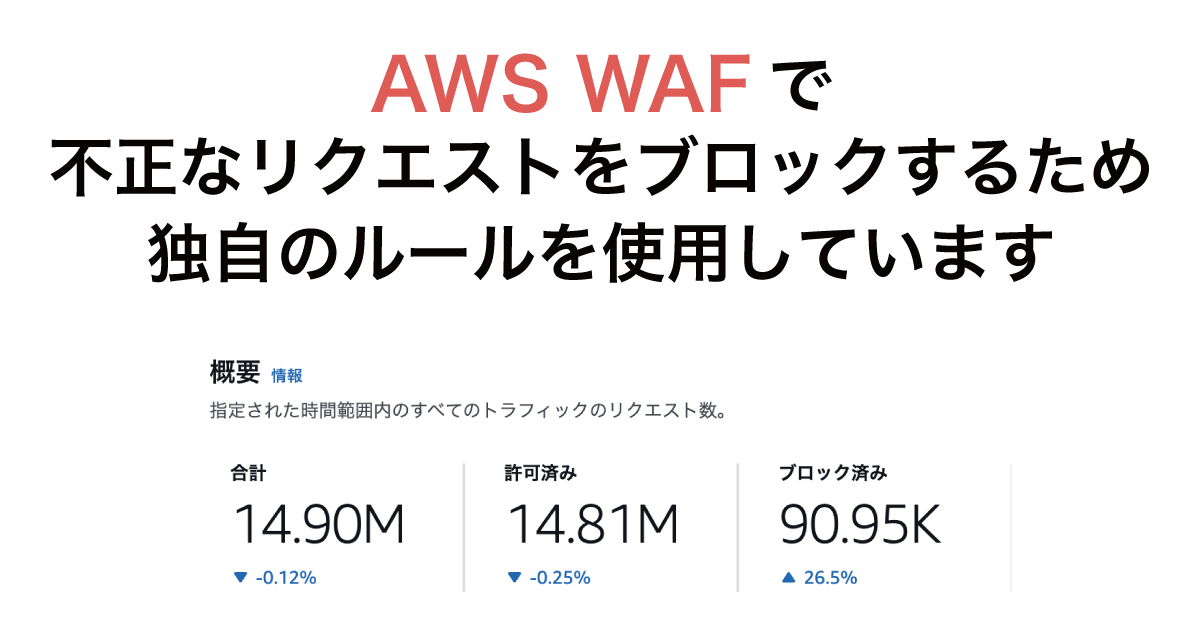Click the 90.95K blocked value
This screenshot has width=1200, height=630.
[x=861, y=526]
